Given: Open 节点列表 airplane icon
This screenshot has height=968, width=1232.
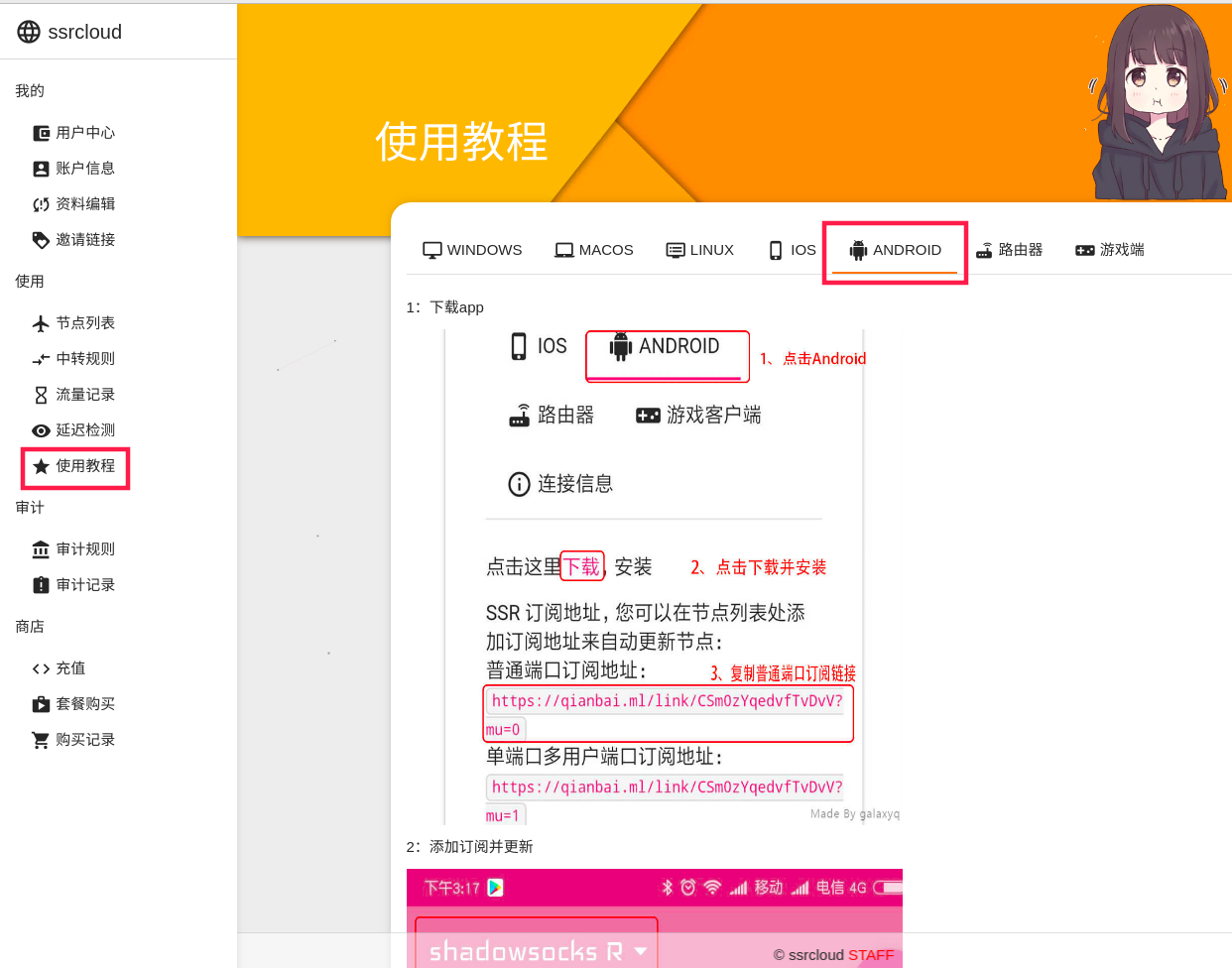Looking at the screenshot, I should (x=41, y=323).
